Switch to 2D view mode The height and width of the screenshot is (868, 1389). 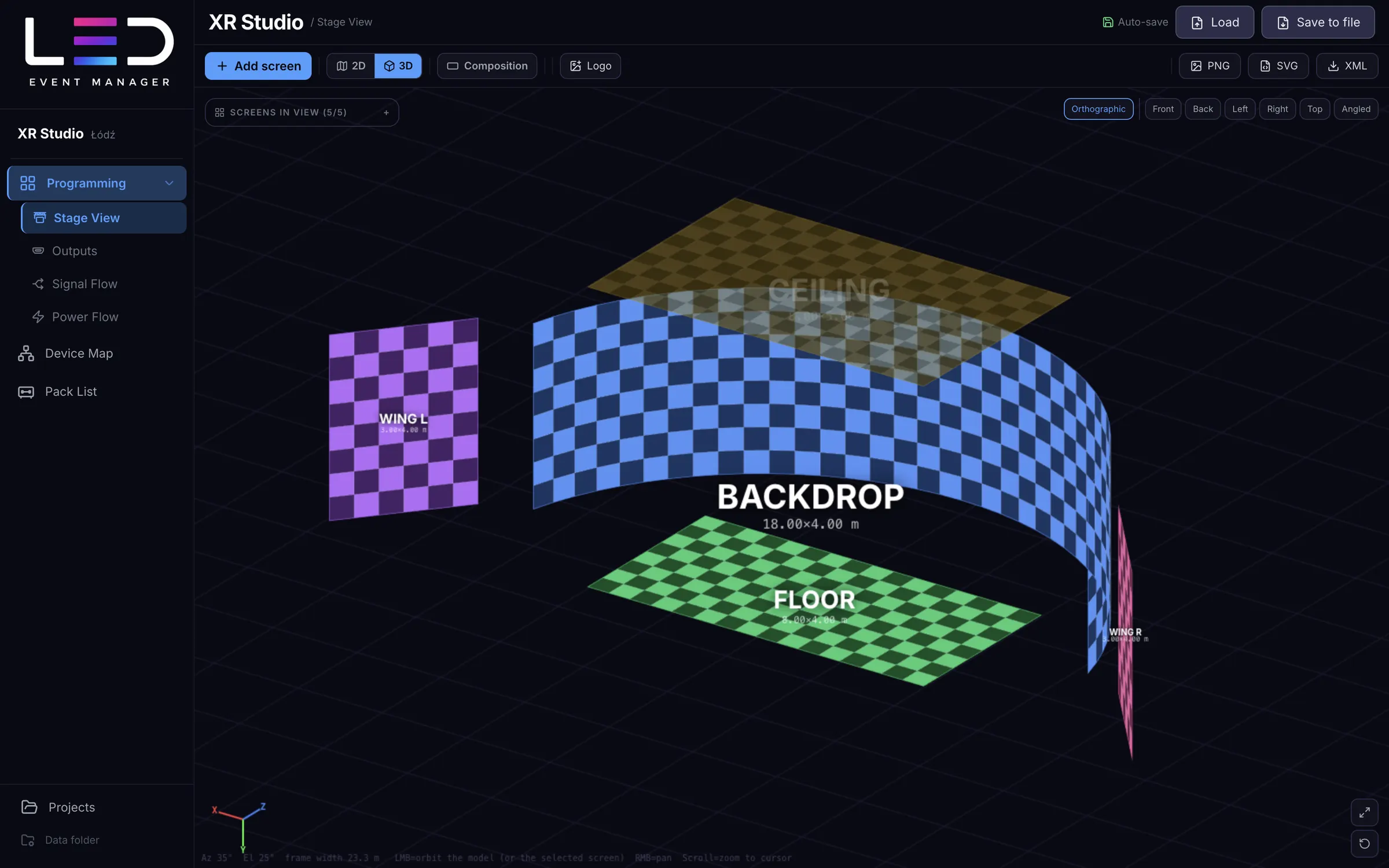click(x=351, y=66)
